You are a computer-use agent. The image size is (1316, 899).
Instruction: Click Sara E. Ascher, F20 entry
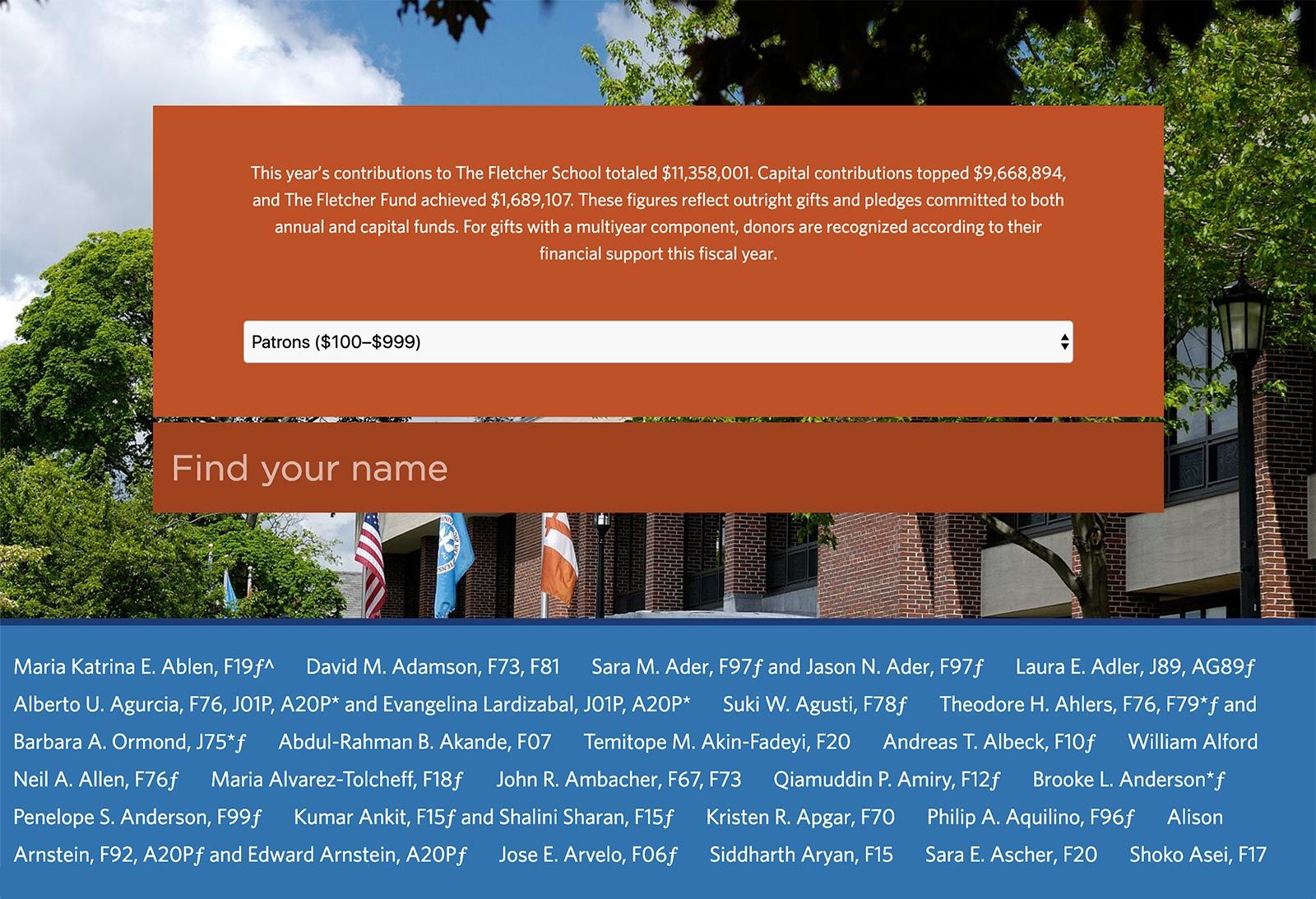[1011, 855]
